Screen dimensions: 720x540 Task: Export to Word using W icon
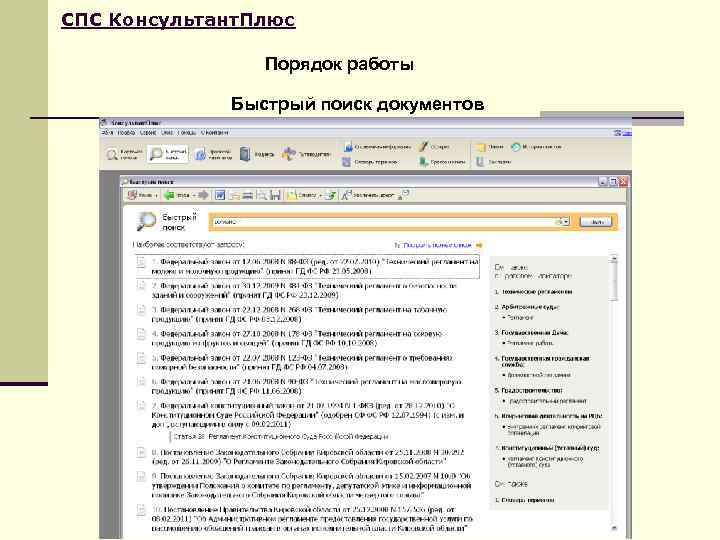point(219,195)
